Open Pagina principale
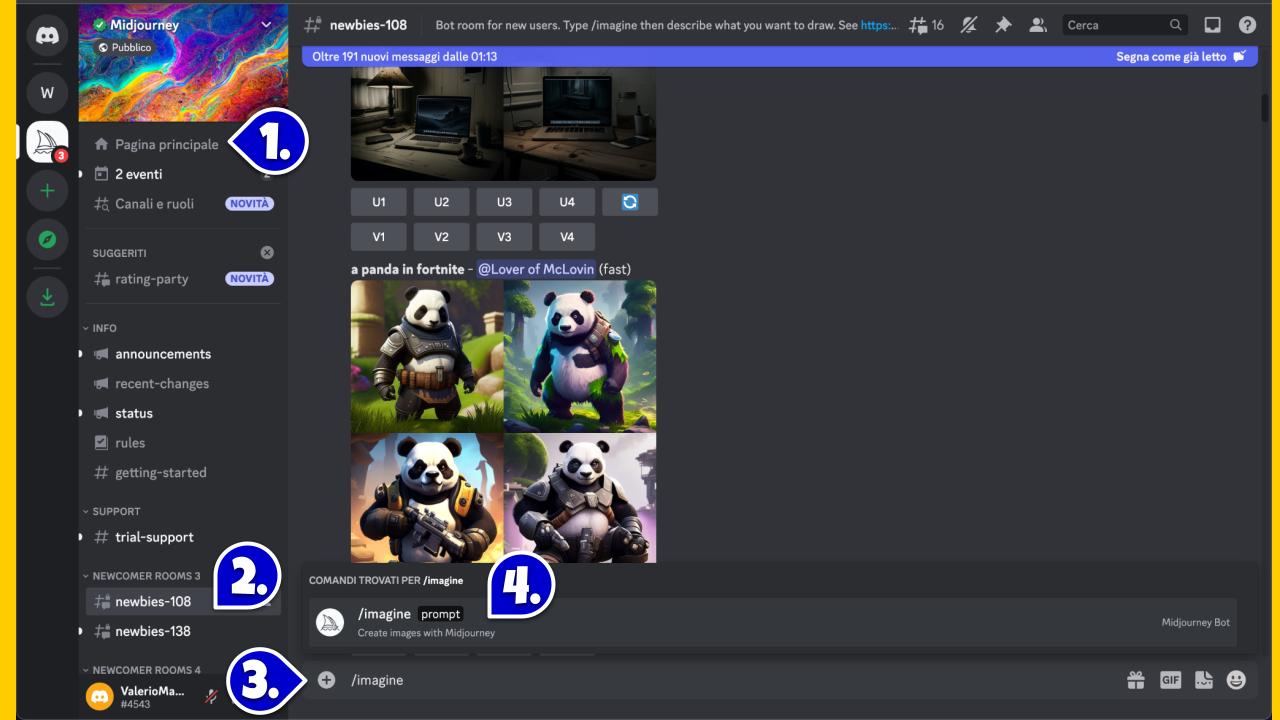This screenshot has height=720, width=1280. coord(166,144)
